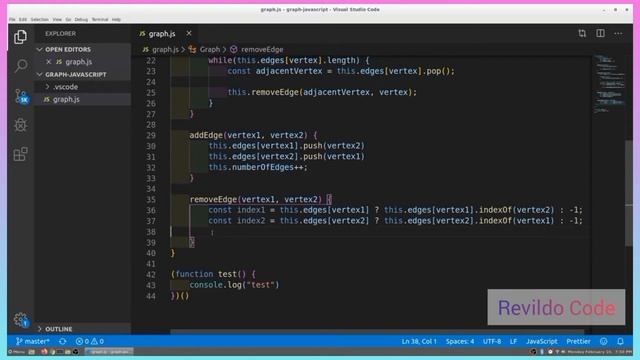Click line number 35 in gutter
Screen dimensions: 640x360
pos(151,200)
